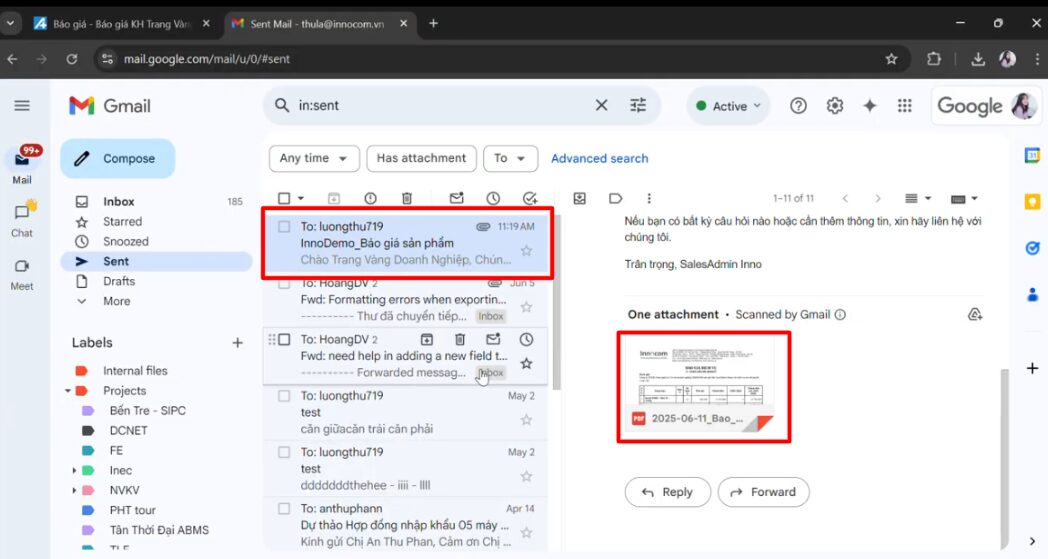Select InnoDemo_Báo giá sản phẩm email checkbox
Viewport: 1048px width, 559px height.
284,227
